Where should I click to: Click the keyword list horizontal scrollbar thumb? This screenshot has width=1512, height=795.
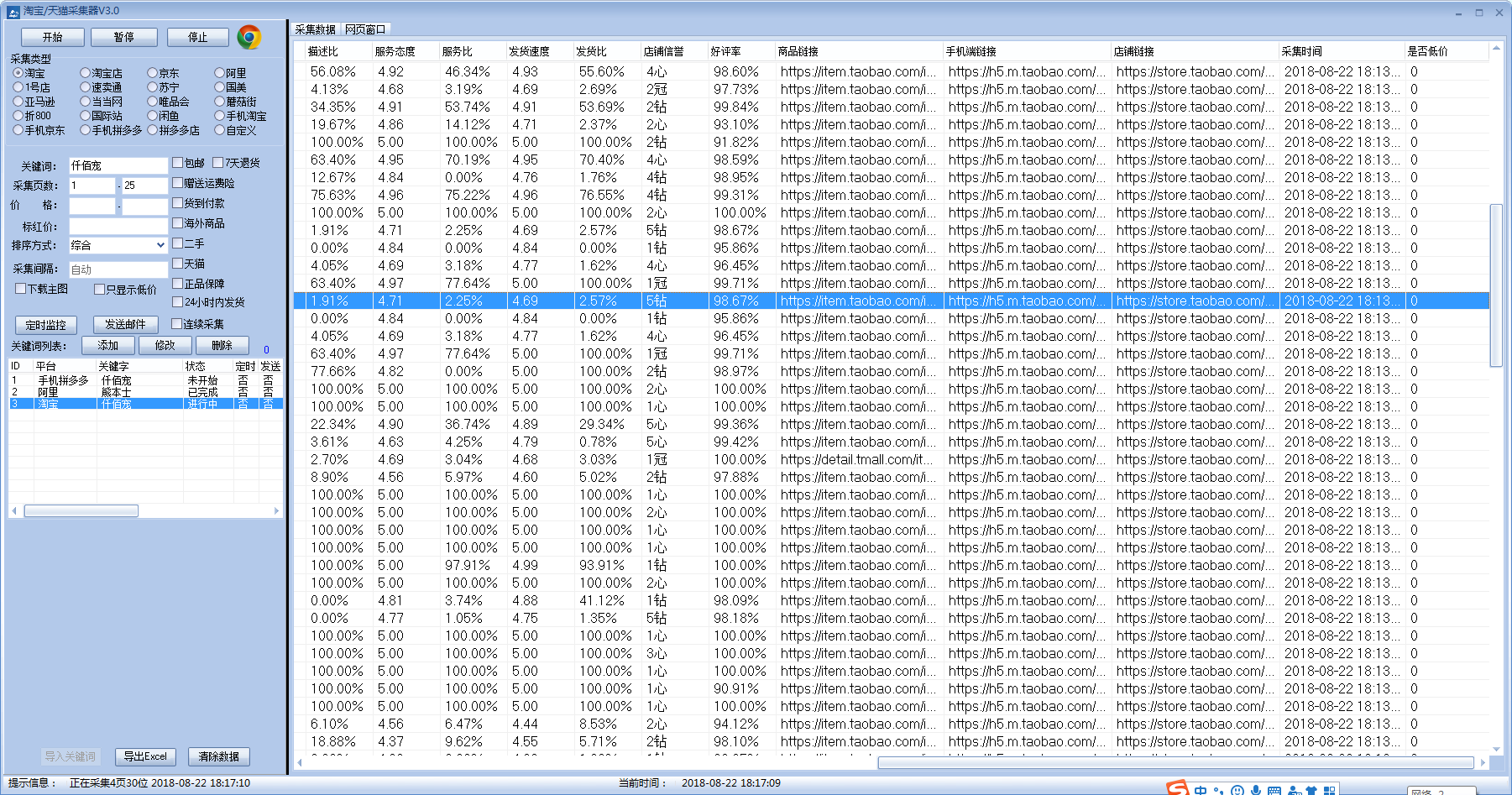(81, 510)
